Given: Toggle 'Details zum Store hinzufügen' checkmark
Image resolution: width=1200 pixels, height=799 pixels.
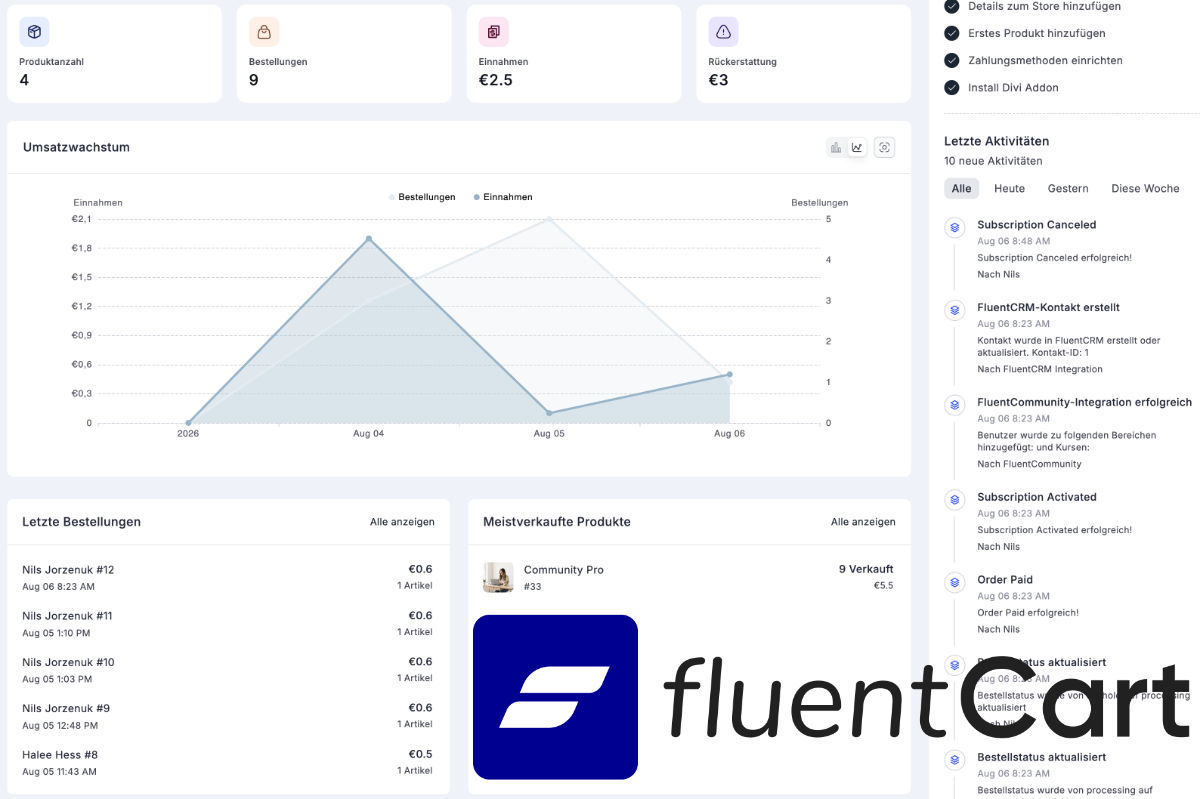Looking at the screenshot, I should point(952,6).
